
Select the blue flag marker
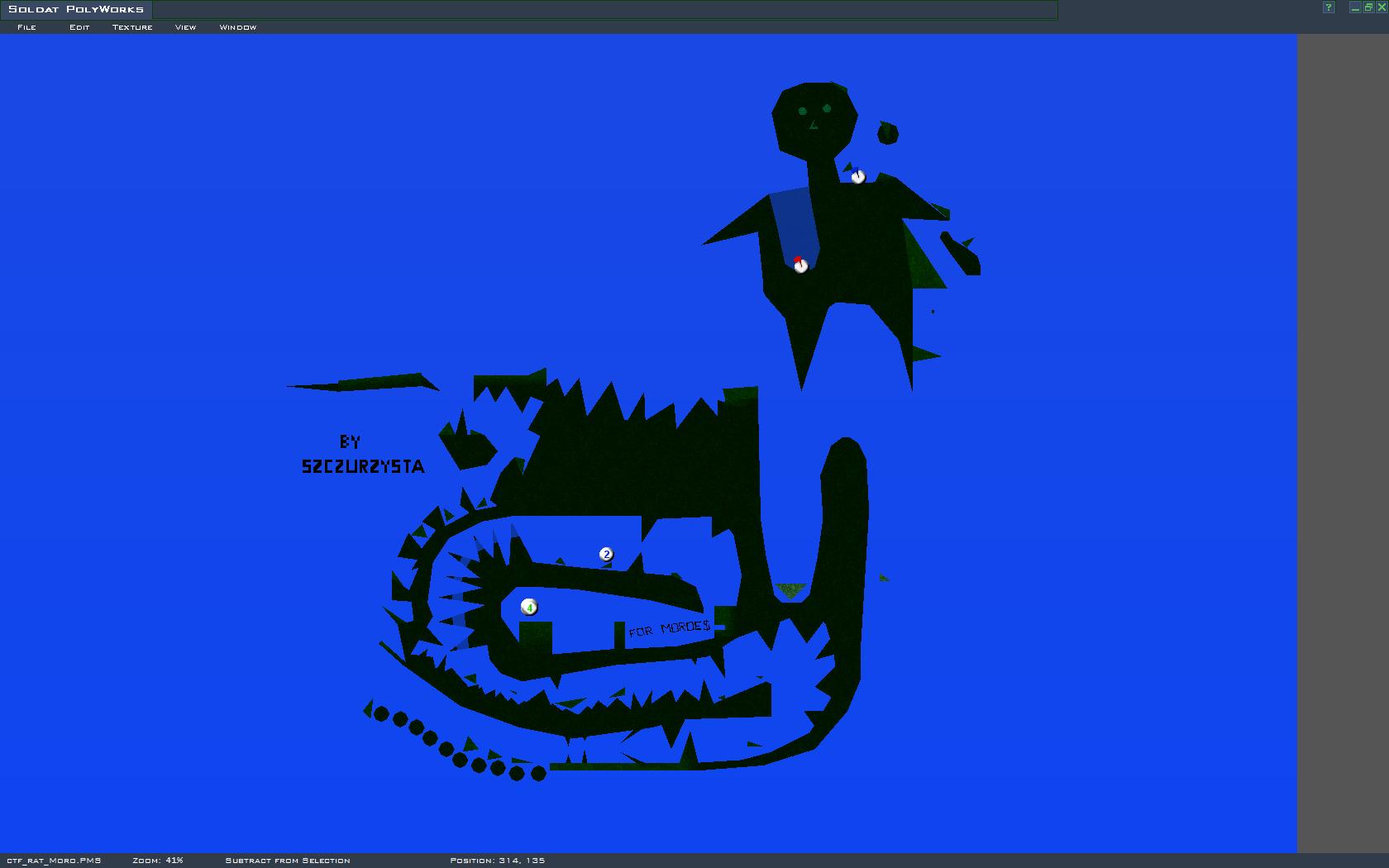(857, 176)
